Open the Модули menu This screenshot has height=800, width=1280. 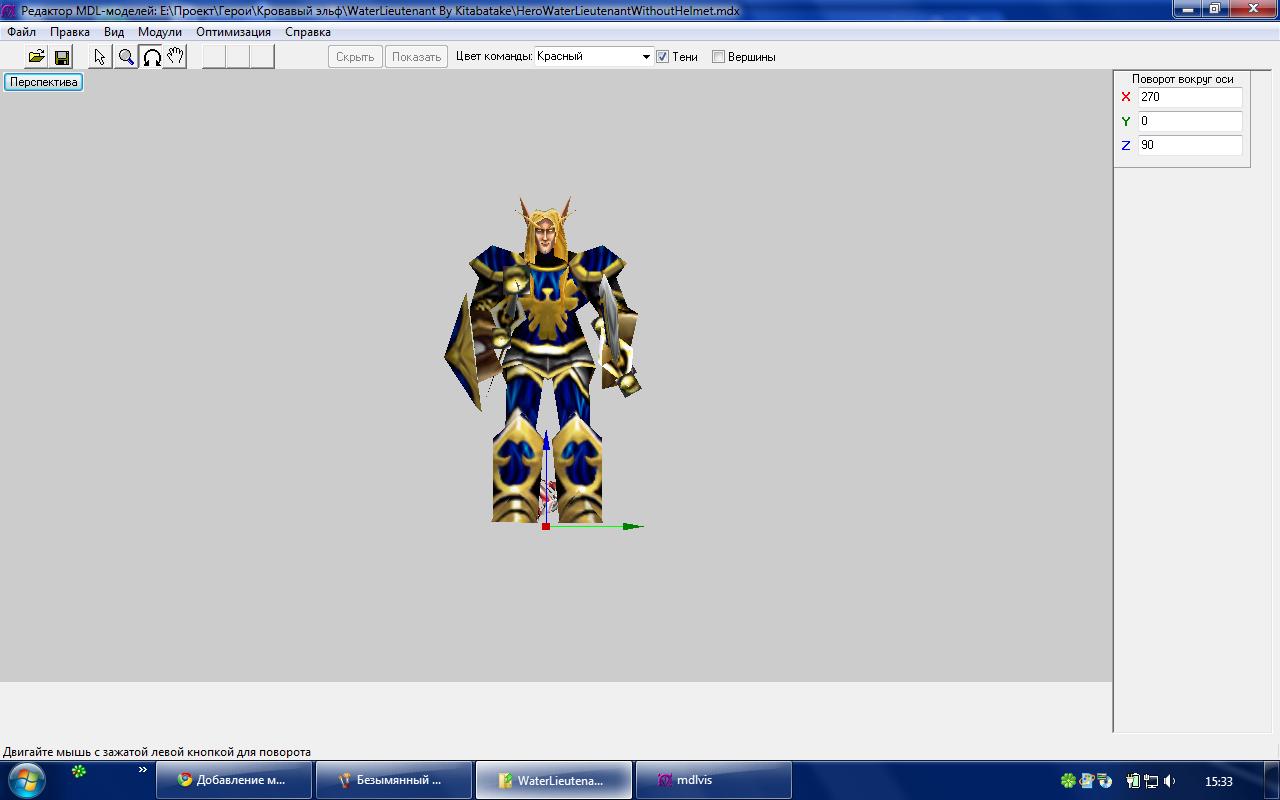(160, 32)
